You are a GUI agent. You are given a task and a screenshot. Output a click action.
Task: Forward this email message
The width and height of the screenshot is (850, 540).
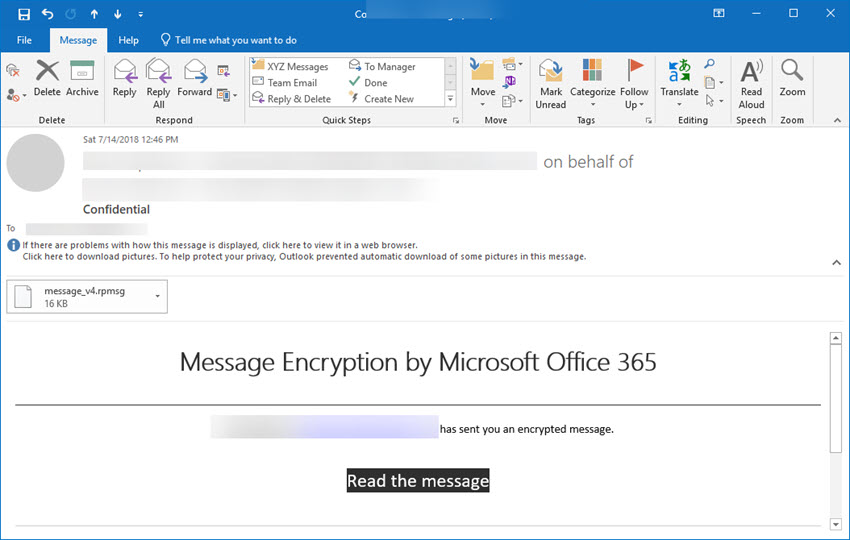point(195,77)
